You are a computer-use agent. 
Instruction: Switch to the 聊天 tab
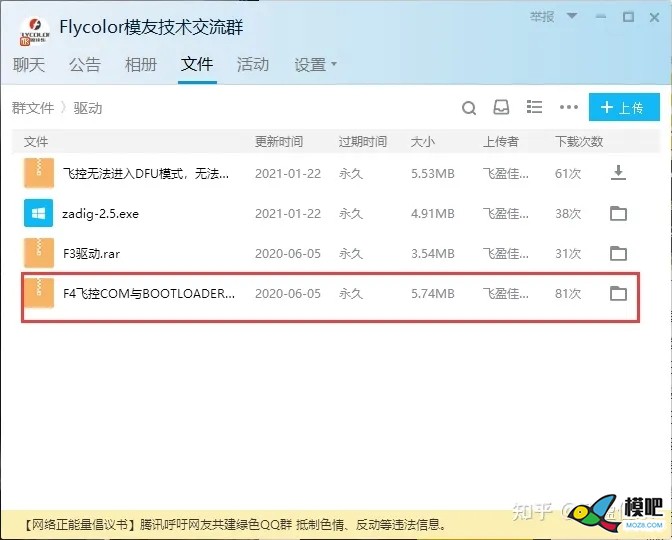29,65
